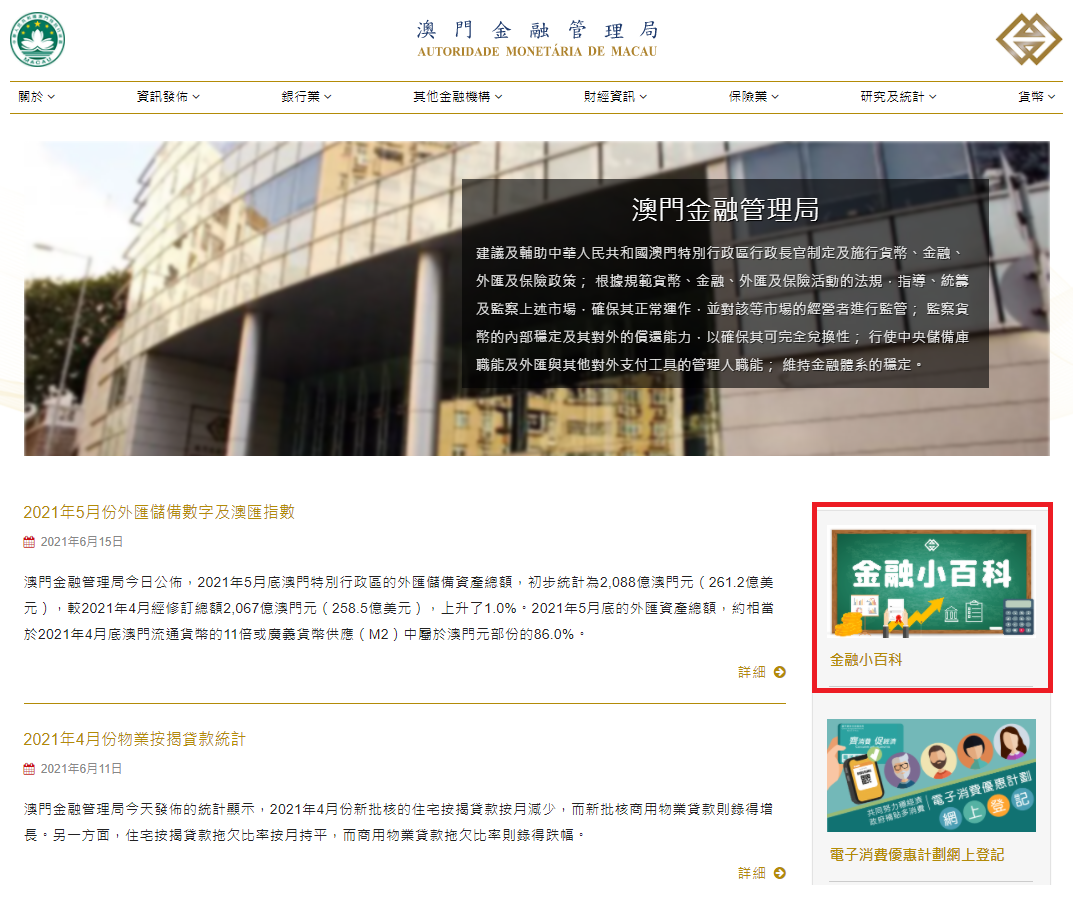This screenshot has width=1076, height=918.
Task: Click arrow icon beside first 詳細 link
Action: pos(780,672)
